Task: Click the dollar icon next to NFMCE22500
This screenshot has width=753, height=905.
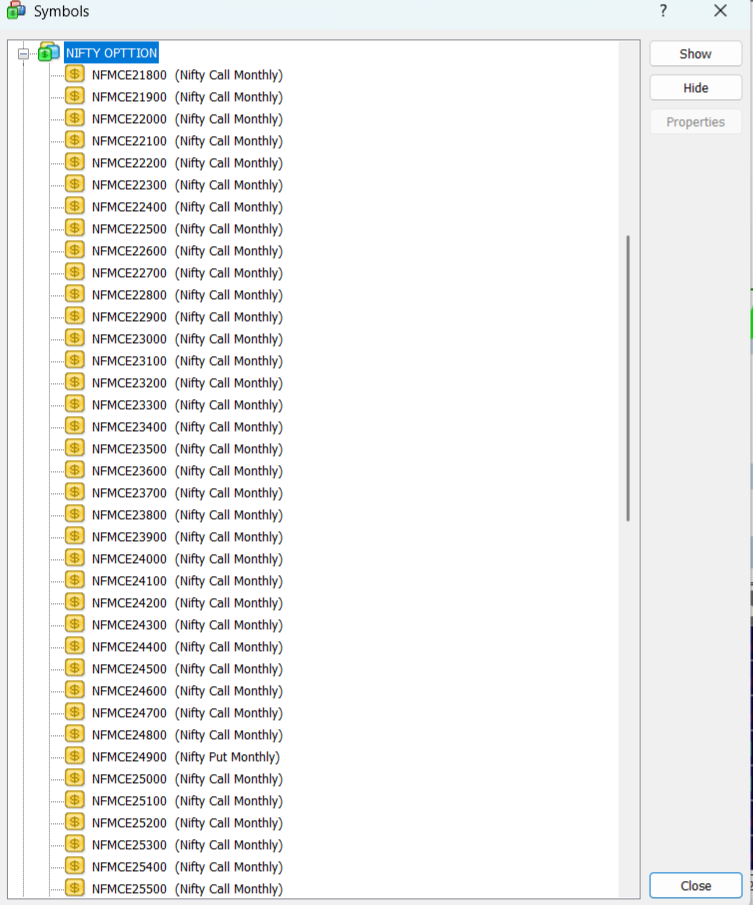Action: click(75, 228)
